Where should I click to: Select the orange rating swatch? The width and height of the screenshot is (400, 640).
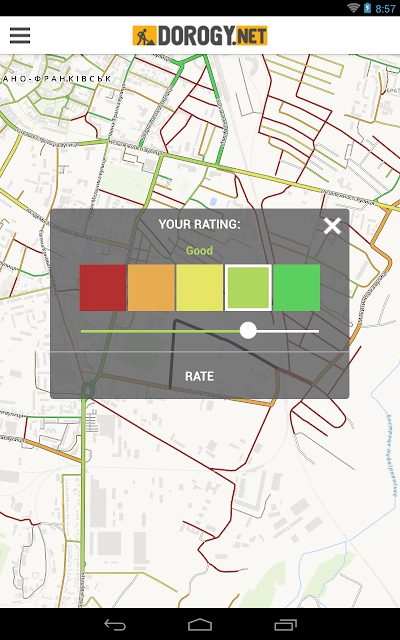tap(151, 288)
